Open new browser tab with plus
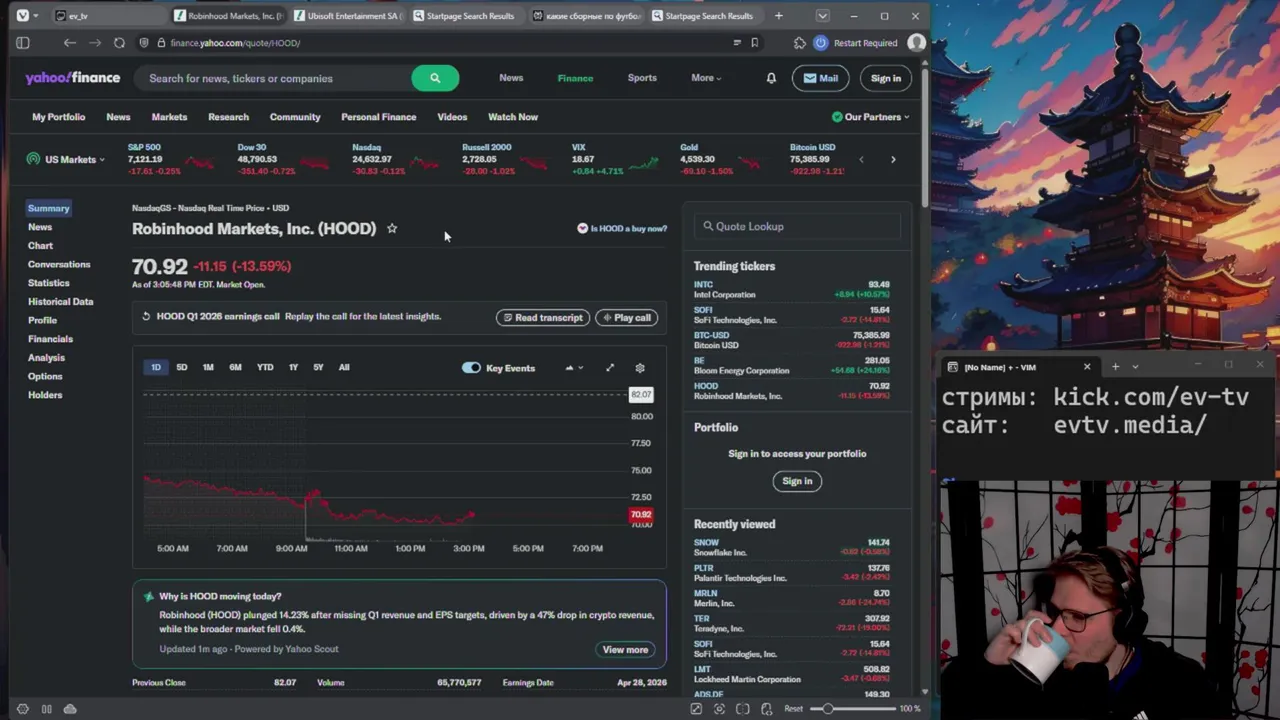 pos(778,16)
